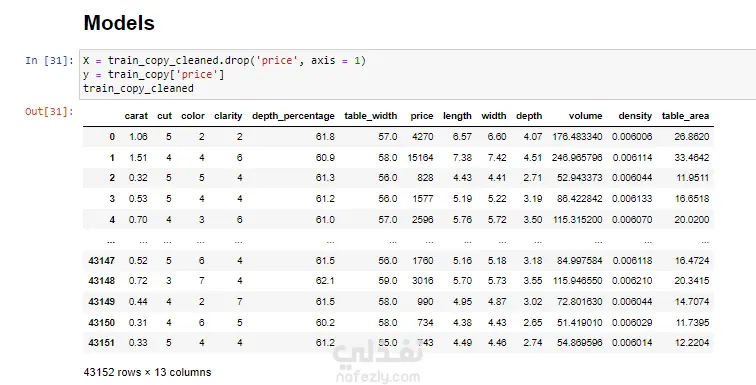Click length value 7.38
This screenshot has height=385, width=756.
coord(462,158)
